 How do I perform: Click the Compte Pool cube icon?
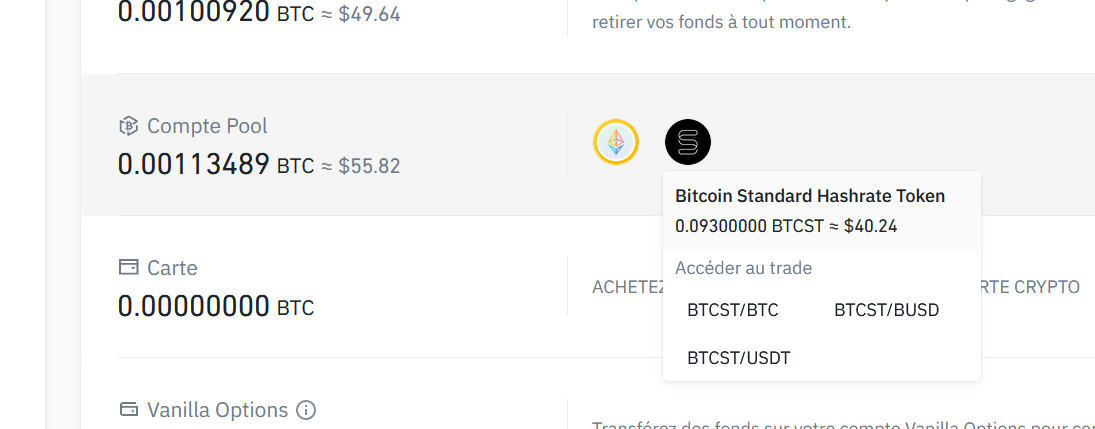[128, 126]
